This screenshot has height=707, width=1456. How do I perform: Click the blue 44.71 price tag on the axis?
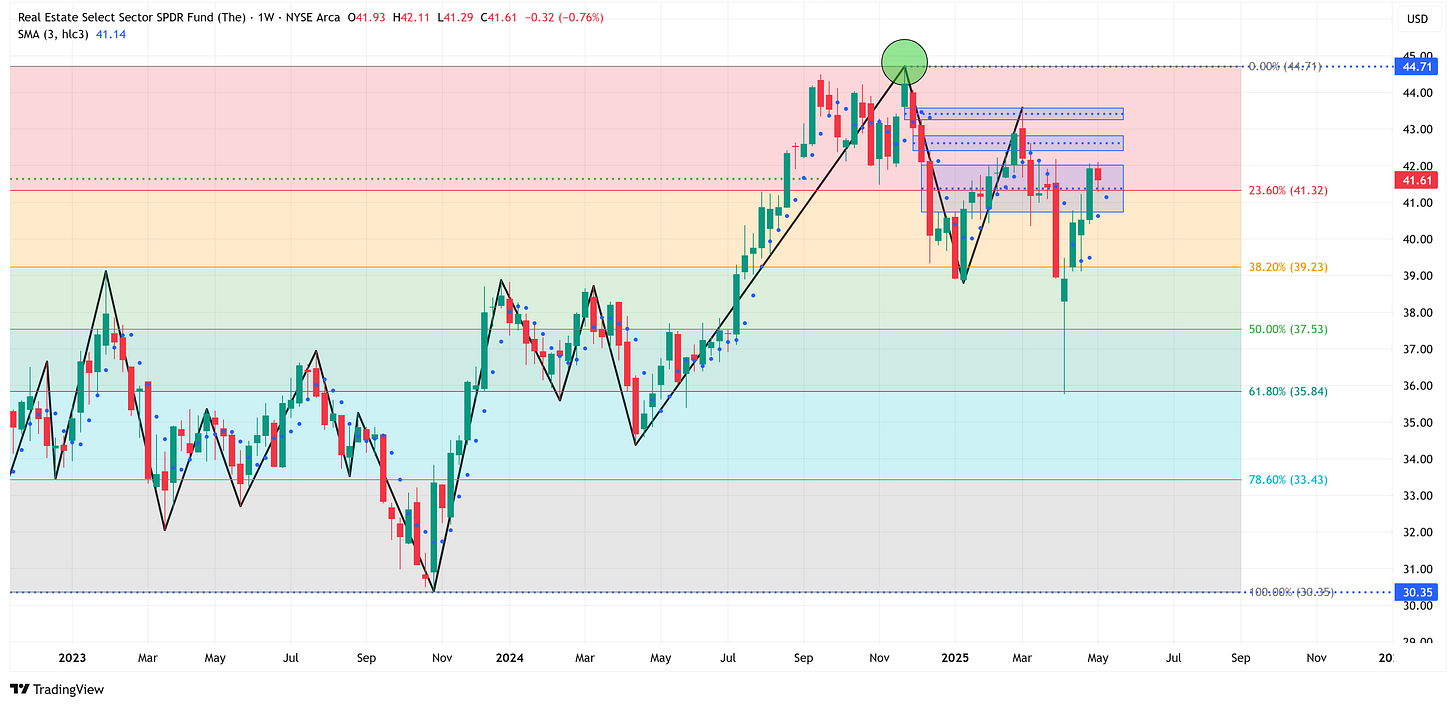[1417, 66]
